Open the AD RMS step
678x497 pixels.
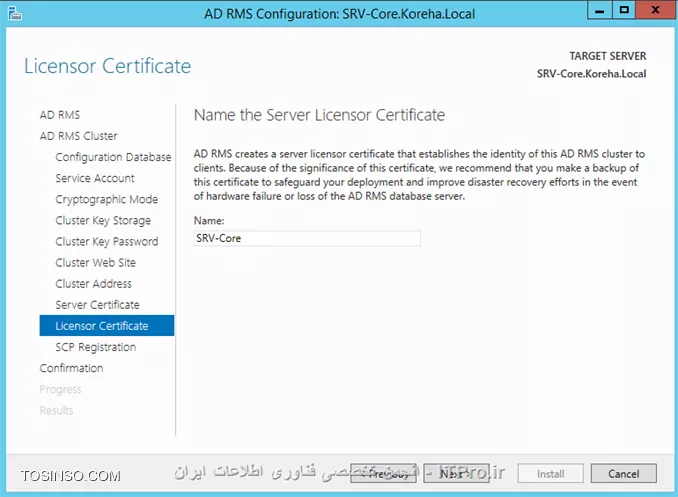tap(60, 115)
